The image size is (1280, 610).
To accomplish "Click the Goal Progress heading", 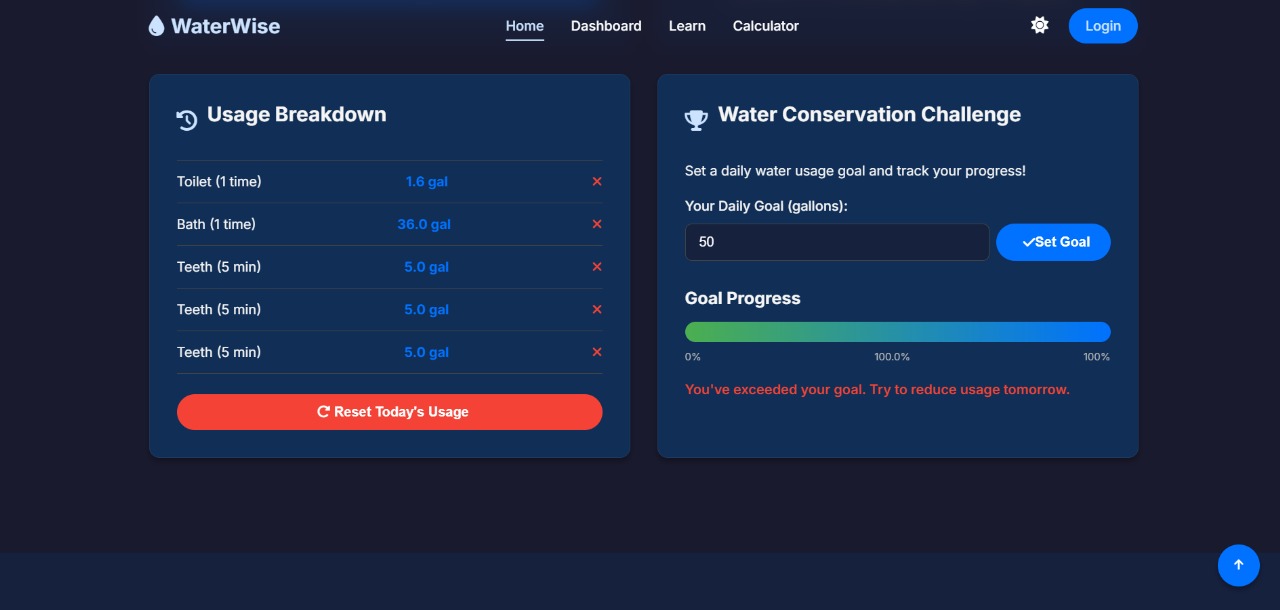I will point(743,298).
